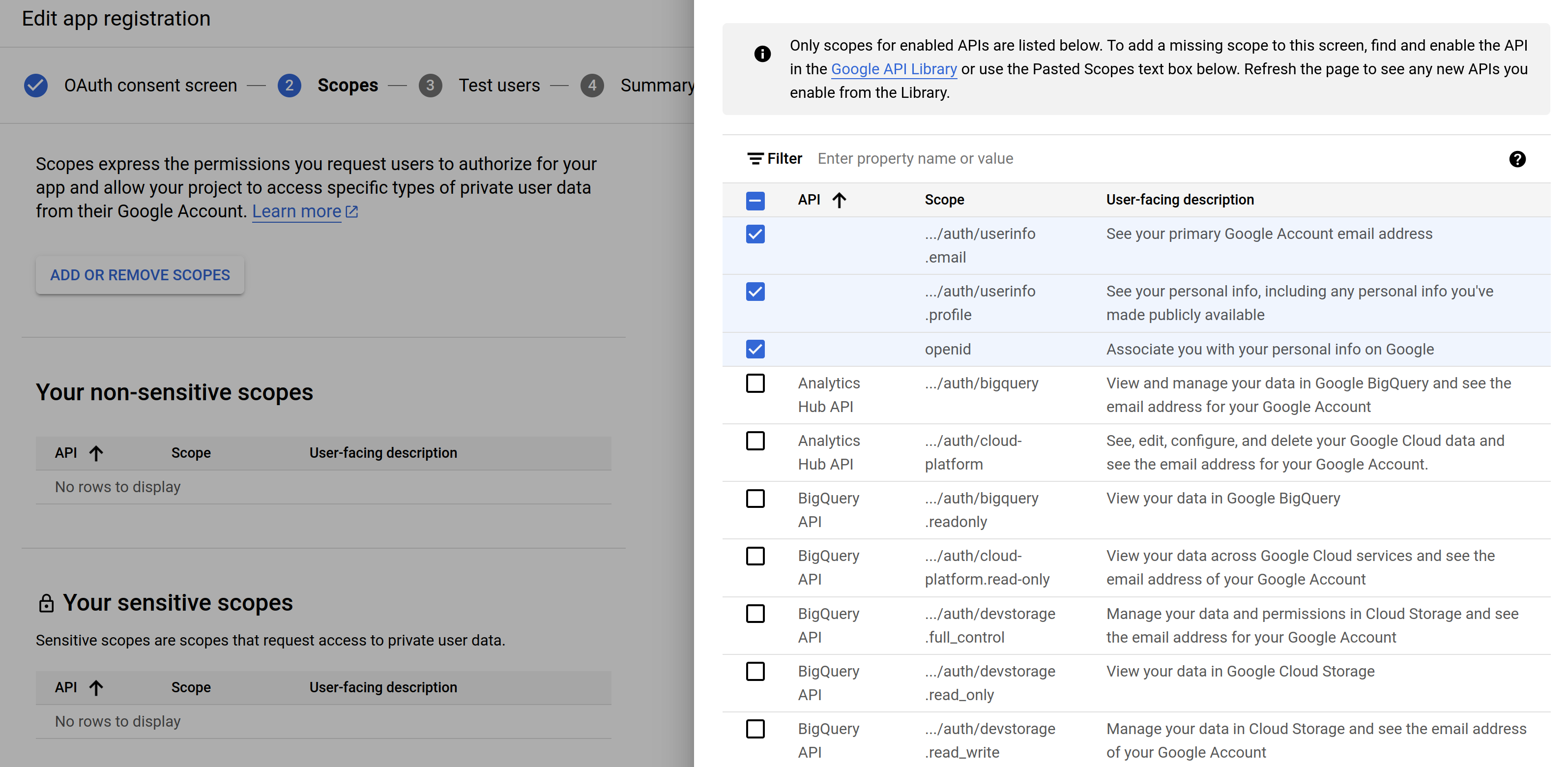Click 'No rows to display' under non-sensitive scopes

point(117,487)
